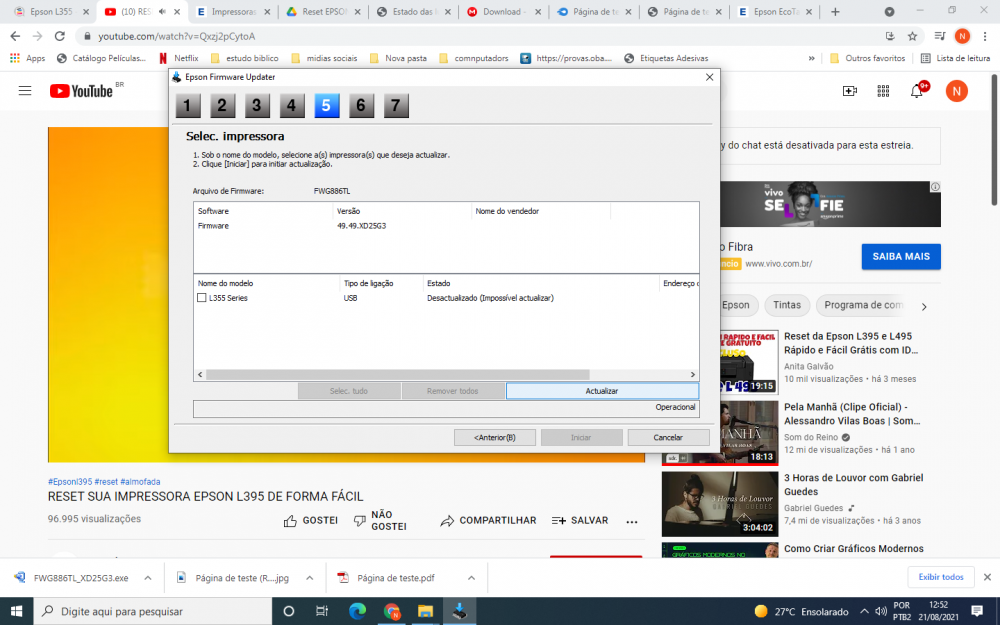
Task: Close the downloads bar
Action: tap(987, 577)
